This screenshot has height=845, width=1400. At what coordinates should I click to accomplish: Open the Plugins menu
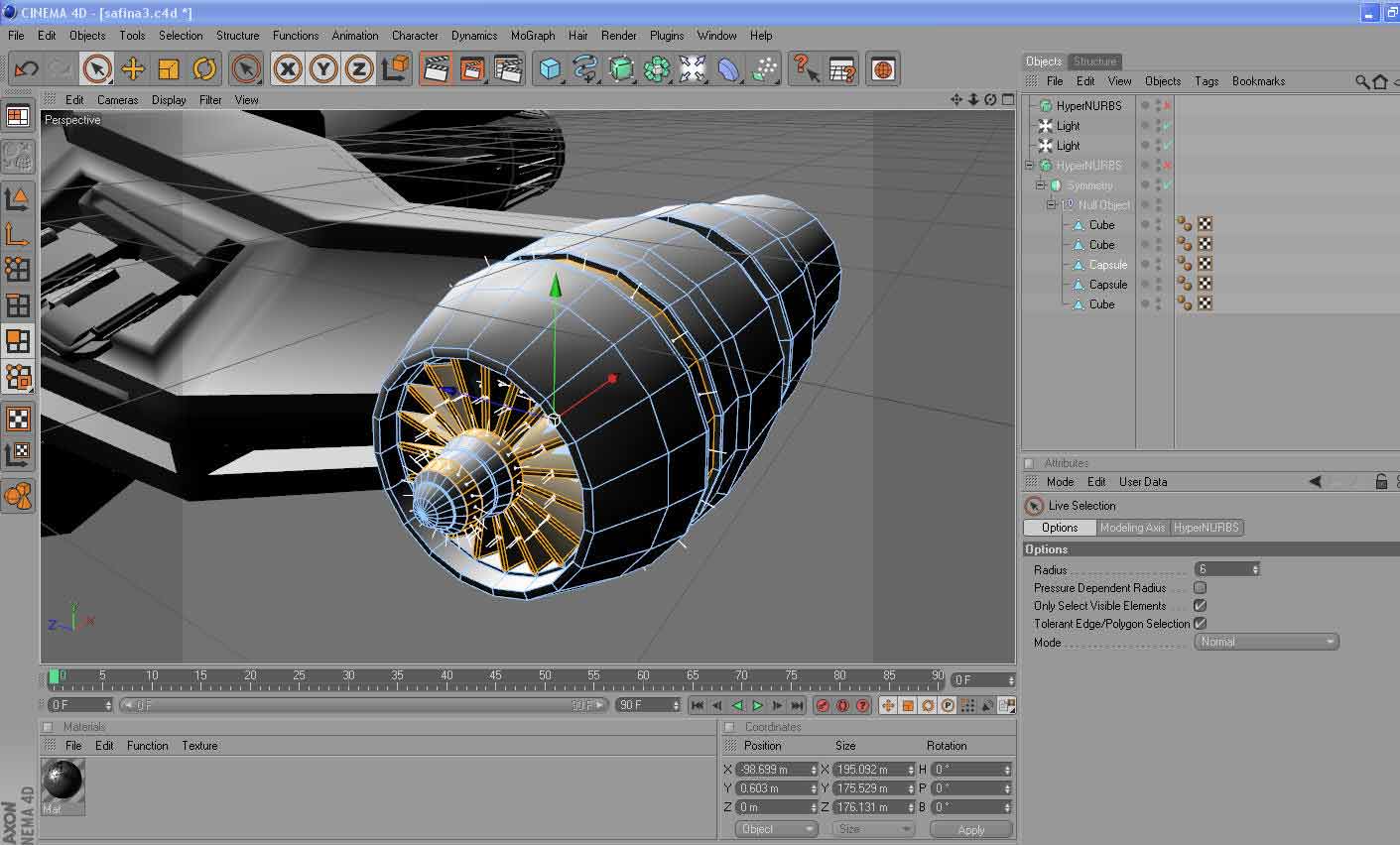667,35
